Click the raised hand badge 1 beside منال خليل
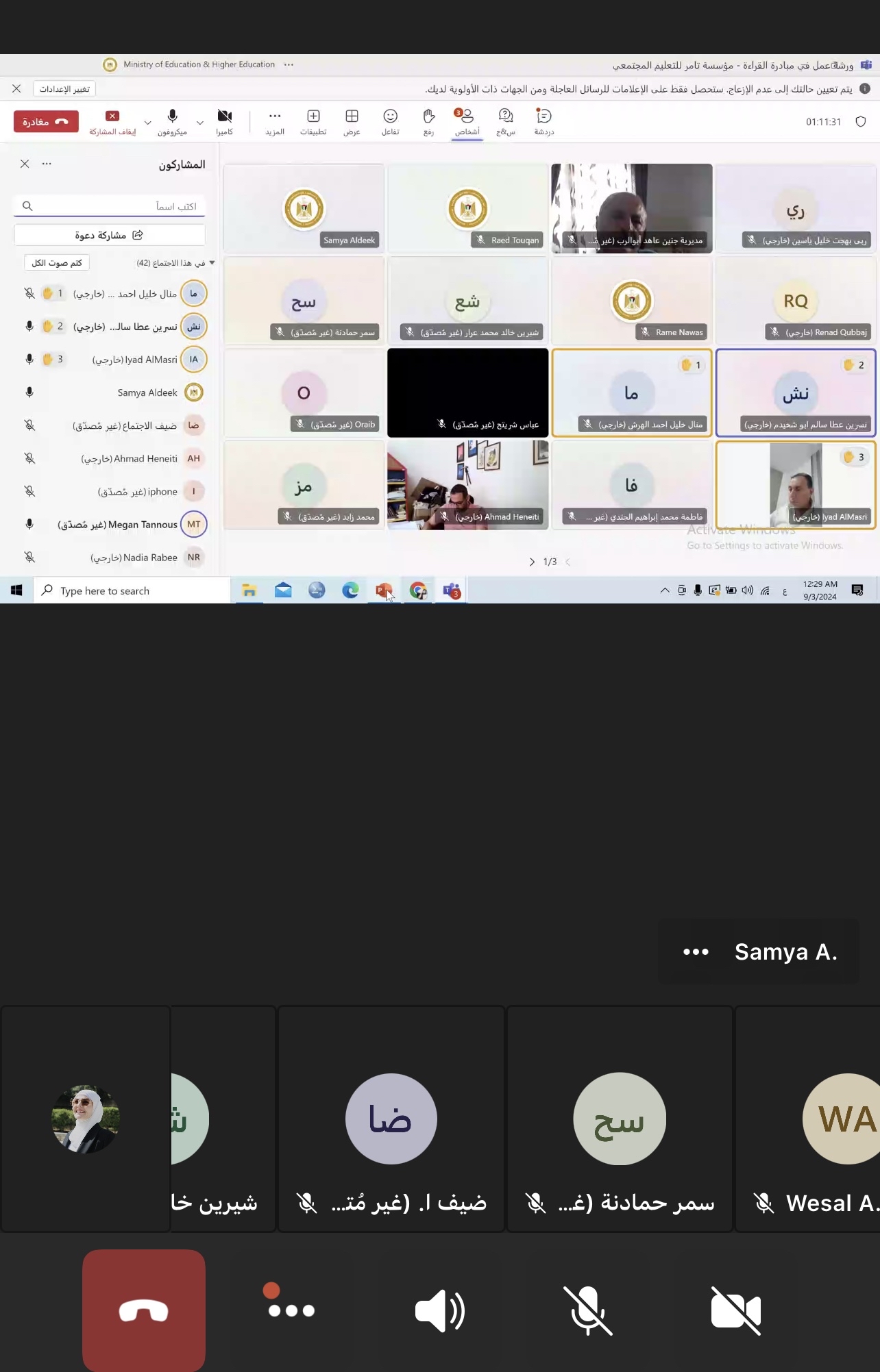The height and width of the screenshot is (1372, 880). [x=53, y=294]
